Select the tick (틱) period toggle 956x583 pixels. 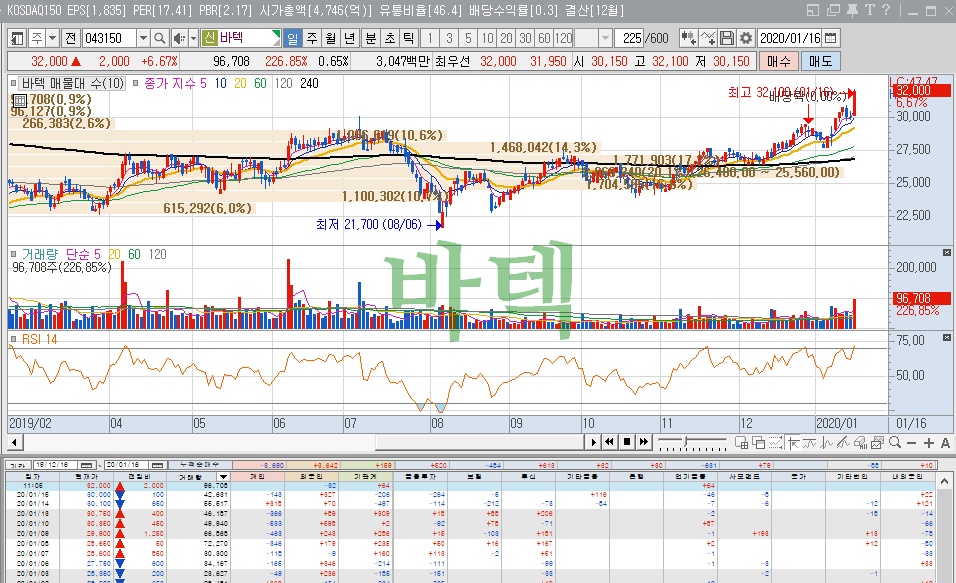pyautogui.click(x=408, y=38)
